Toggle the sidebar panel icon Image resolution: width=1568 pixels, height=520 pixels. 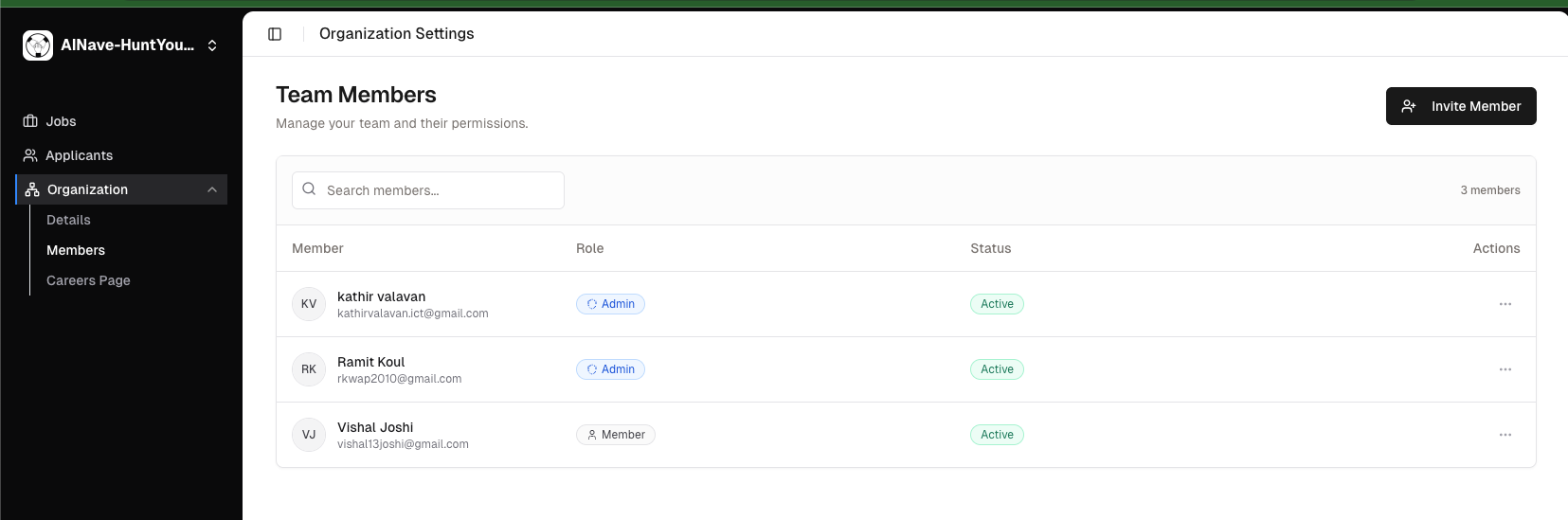(x=275, y=34)
